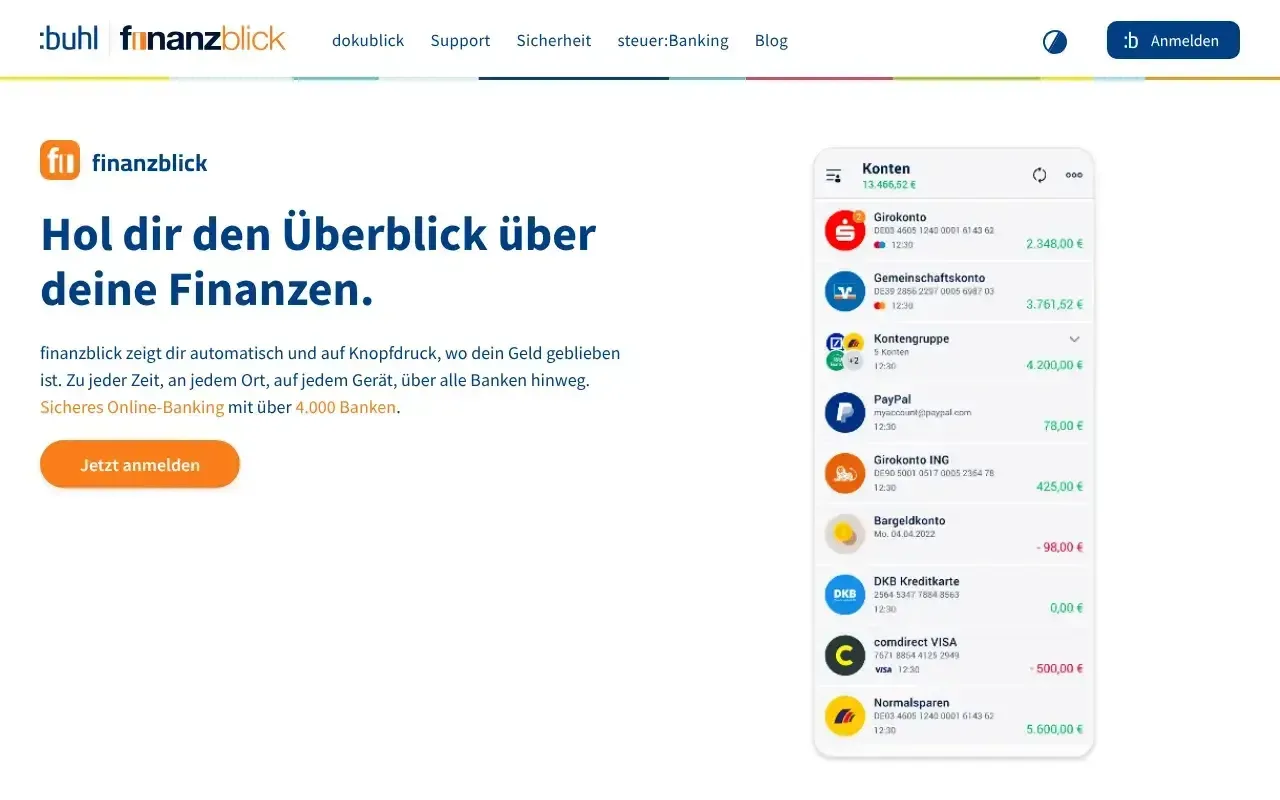Open the Bargeldkonto coin icon

(x=844, y=533)
